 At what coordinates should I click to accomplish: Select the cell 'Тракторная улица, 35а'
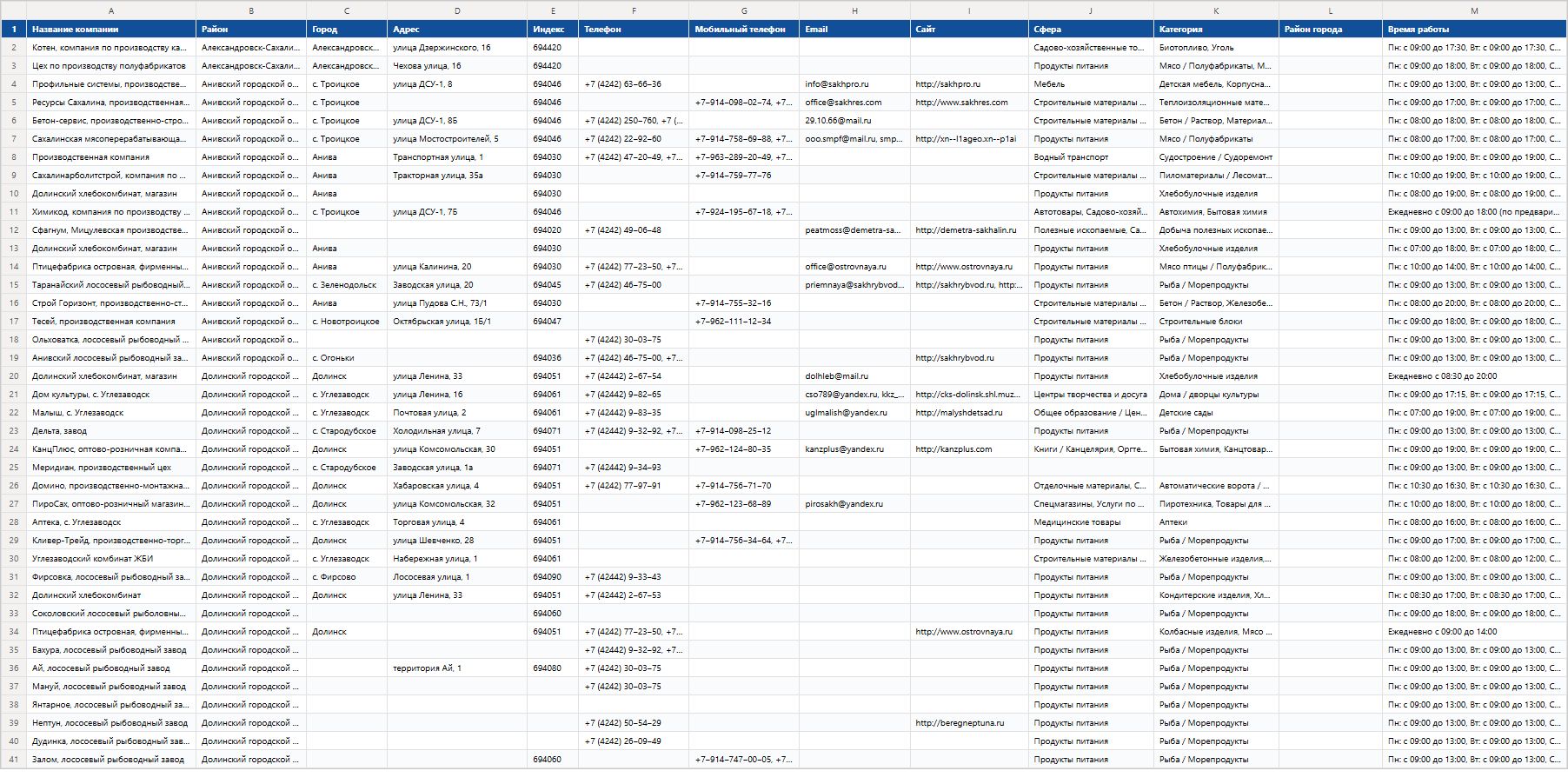pos(457,176)
